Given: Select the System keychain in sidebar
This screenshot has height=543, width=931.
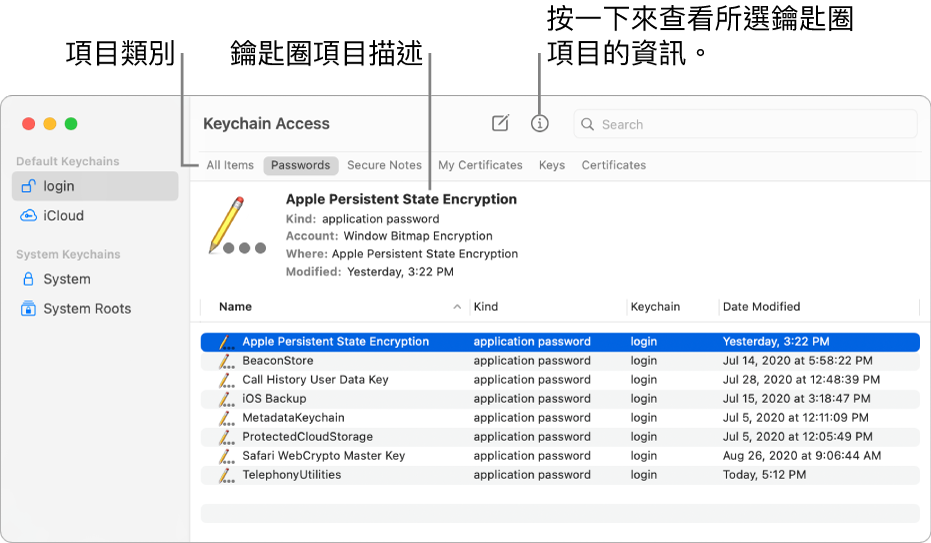Looking at the screenshot, I should point(95,279).
